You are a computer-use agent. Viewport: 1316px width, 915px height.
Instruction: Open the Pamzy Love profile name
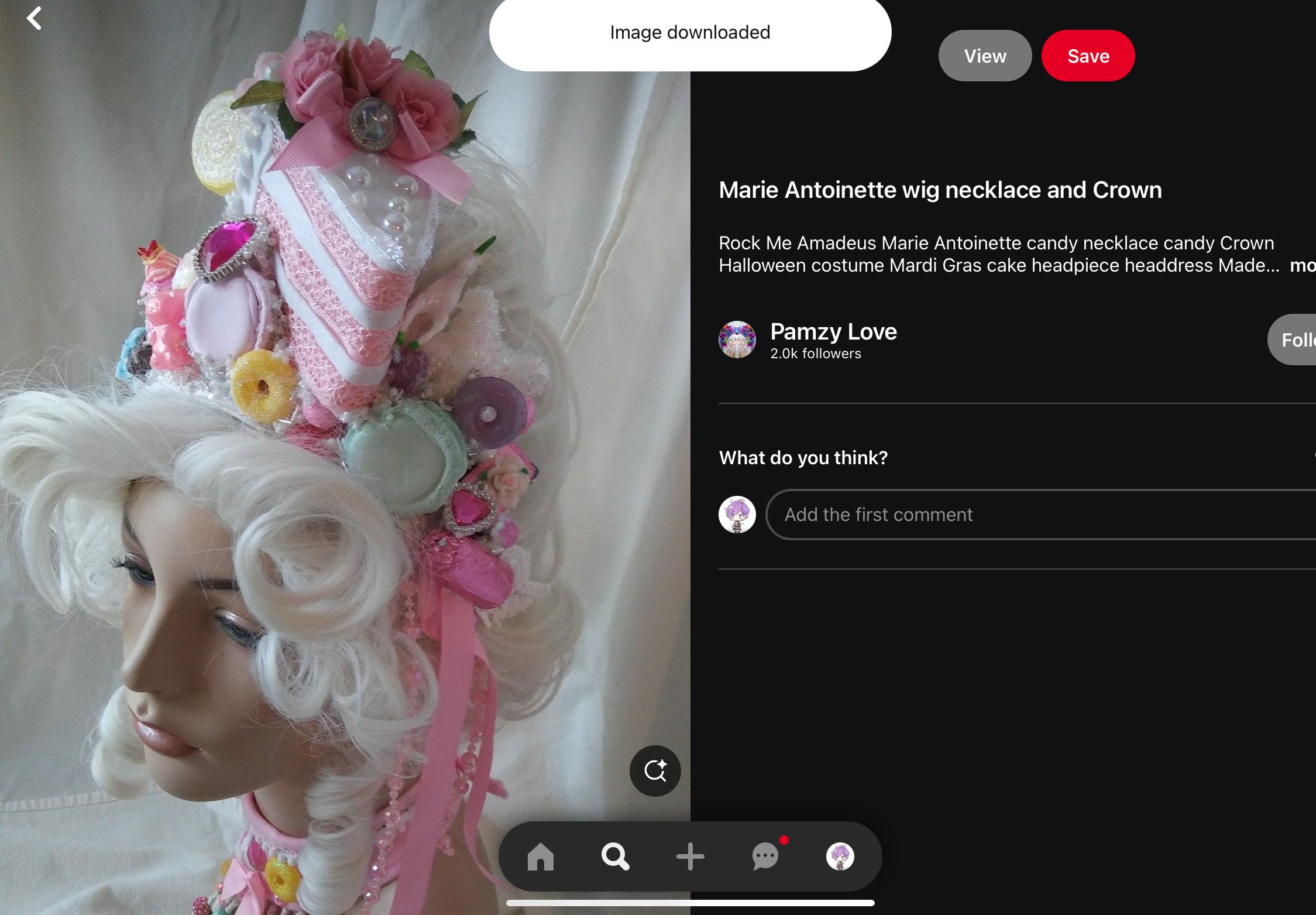833,331
